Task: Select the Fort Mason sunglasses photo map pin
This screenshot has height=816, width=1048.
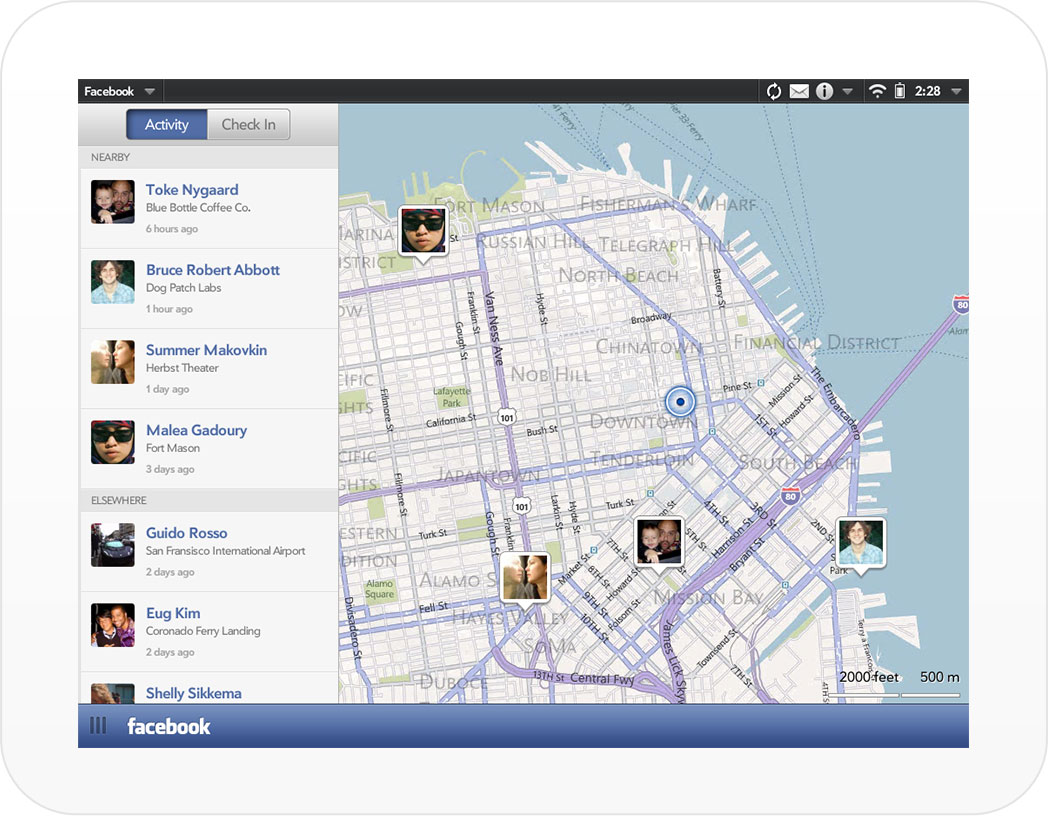Action: point(423,231)
